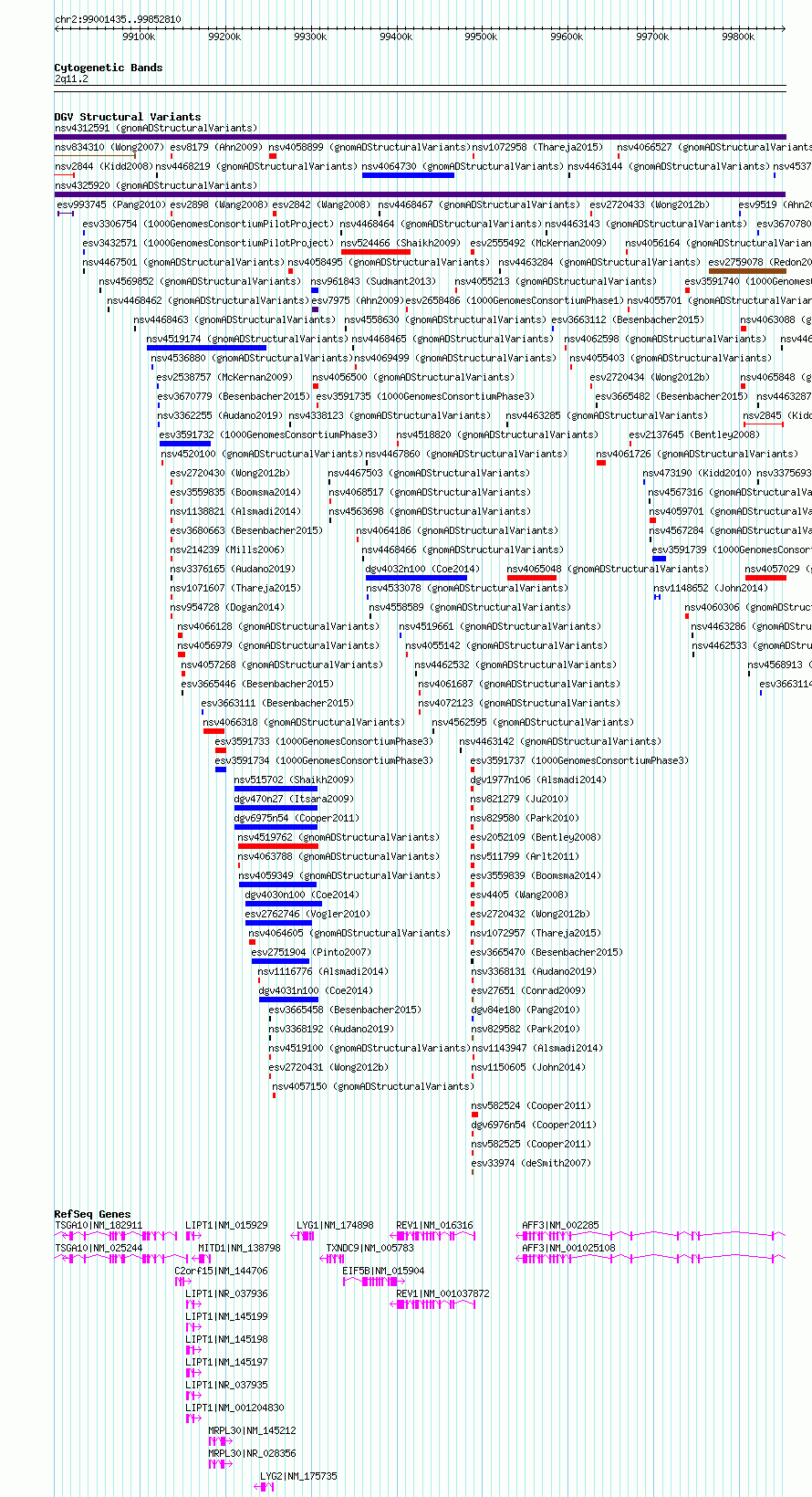Open variant label esv2137645 (Bentley2008)

coord(693,434)
